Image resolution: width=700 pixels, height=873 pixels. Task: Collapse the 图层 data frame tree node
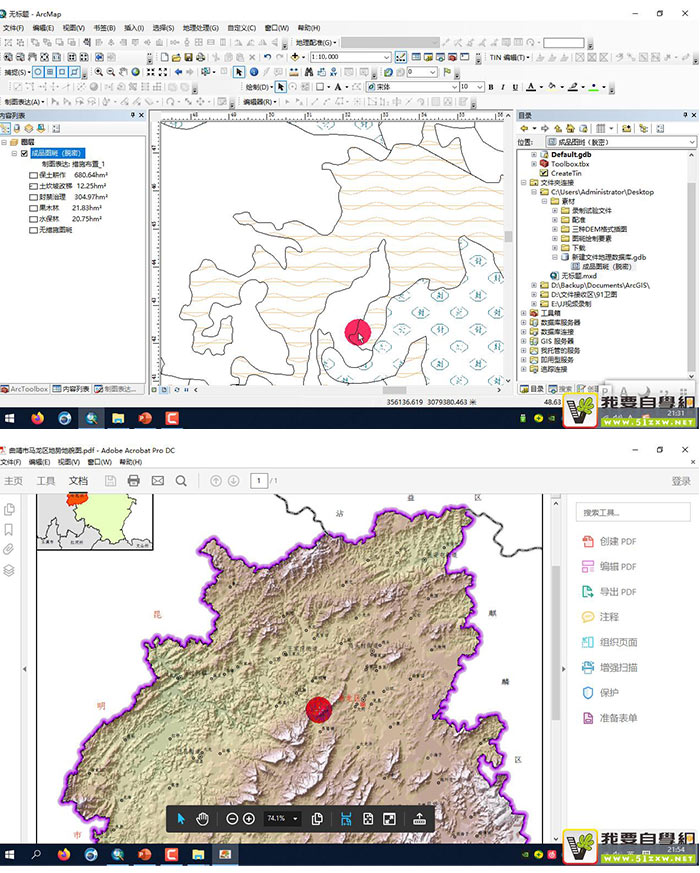[x=4, y=143]
